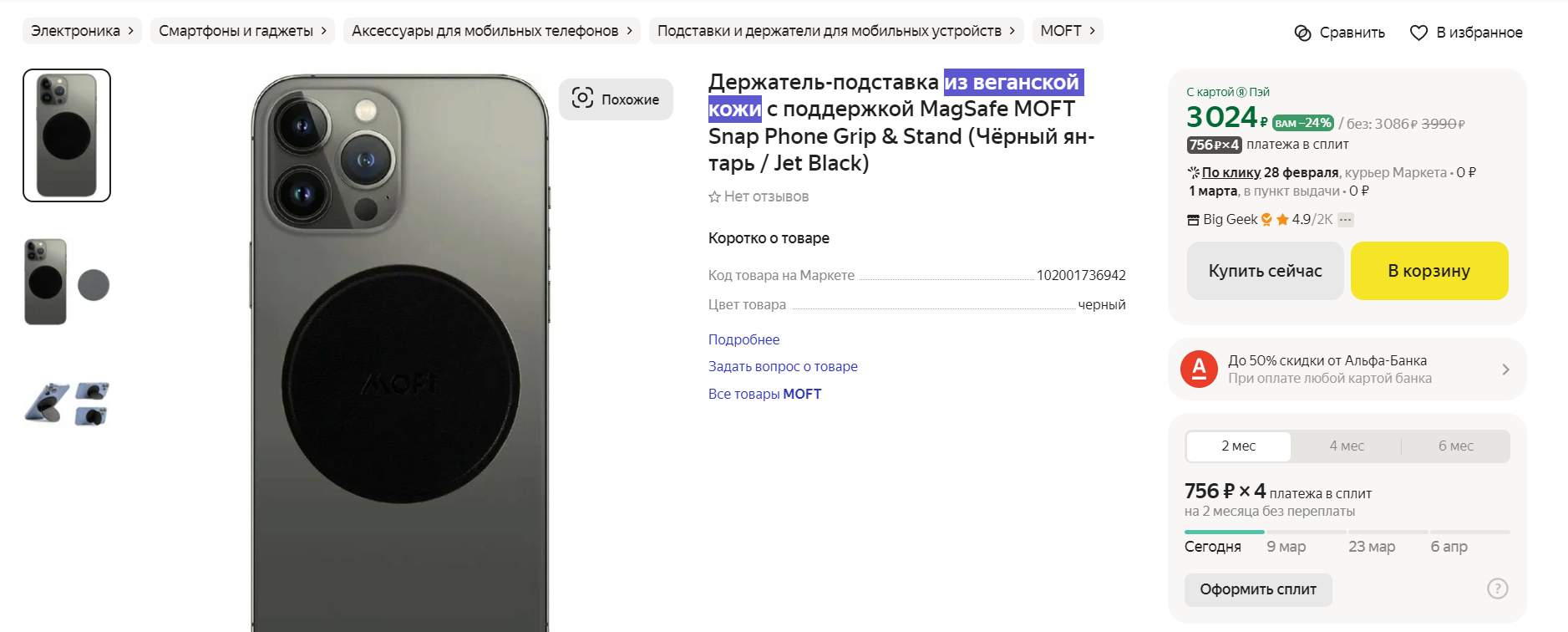The image size is (1568, 632).
Task: Open the Подробнее details link
Action: click(743, 339)
